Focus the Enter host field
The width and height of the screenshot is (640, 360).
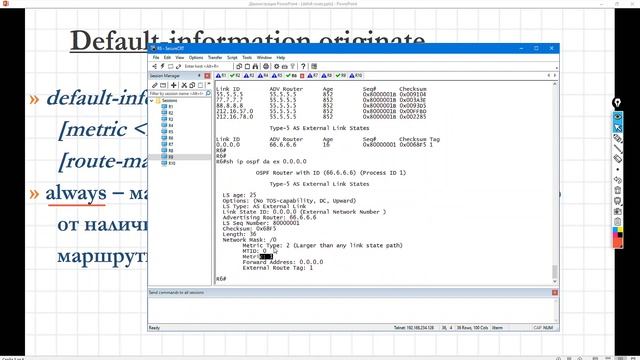[207, 66]
